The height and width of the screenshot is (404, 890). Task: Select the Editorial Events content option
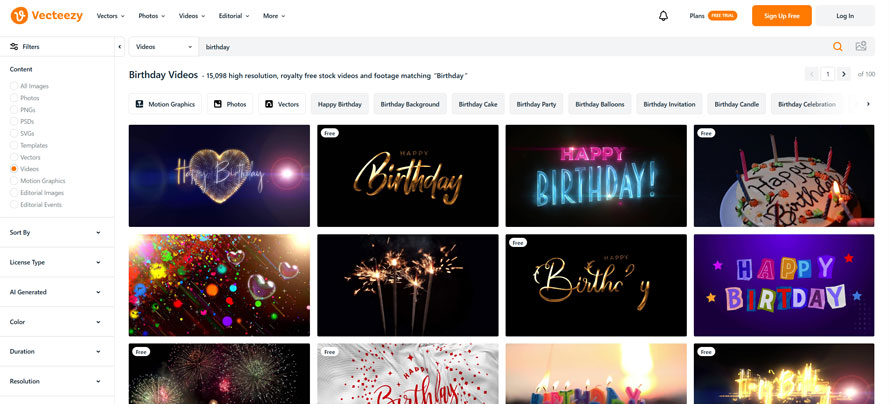[x=36, y=205]
